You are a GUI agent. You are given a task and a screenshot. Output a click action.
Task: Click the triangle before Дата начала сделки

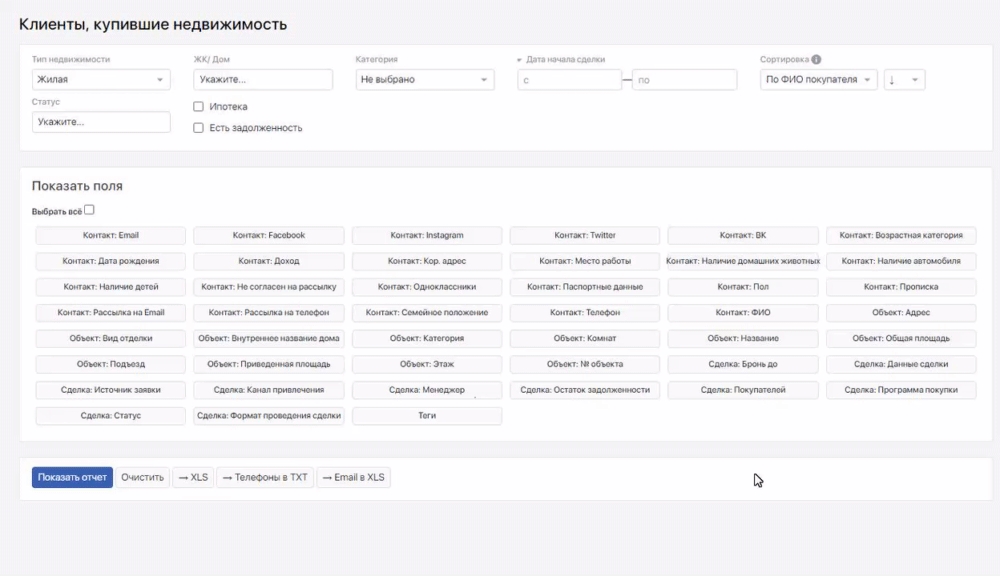click(520, 60)
